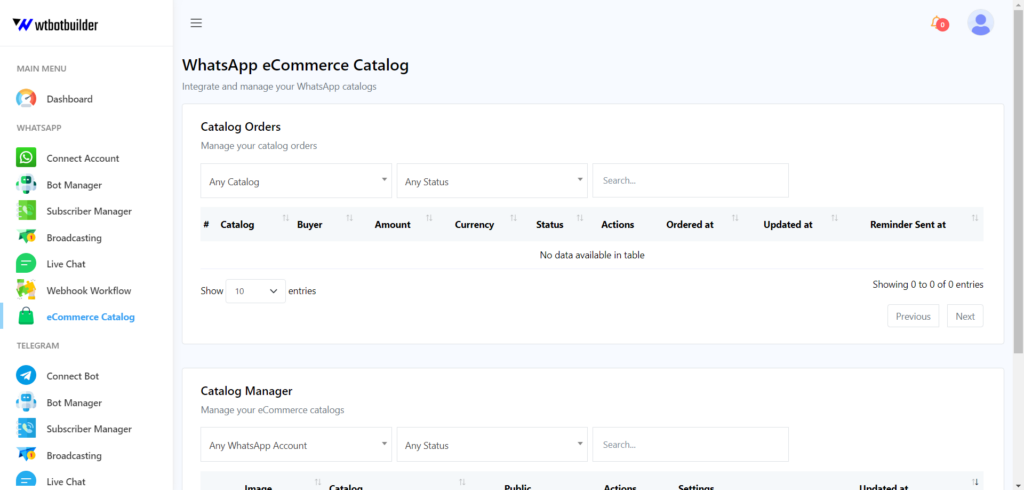The width and height of the screenshot is (1024, 490).
Task: Go to WhatsApp Bot Manager
Action: (74, 185)
